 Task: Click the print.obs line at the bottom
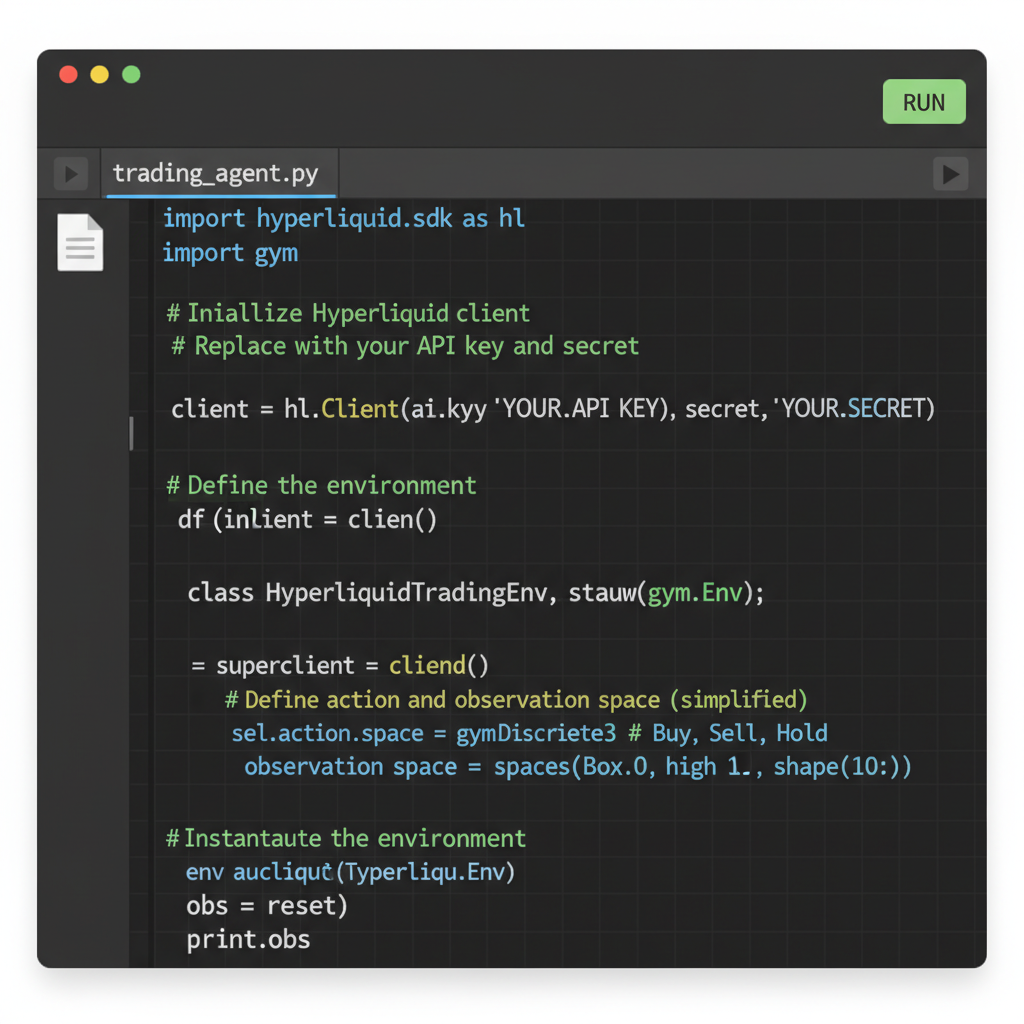[x=247, y=939]
